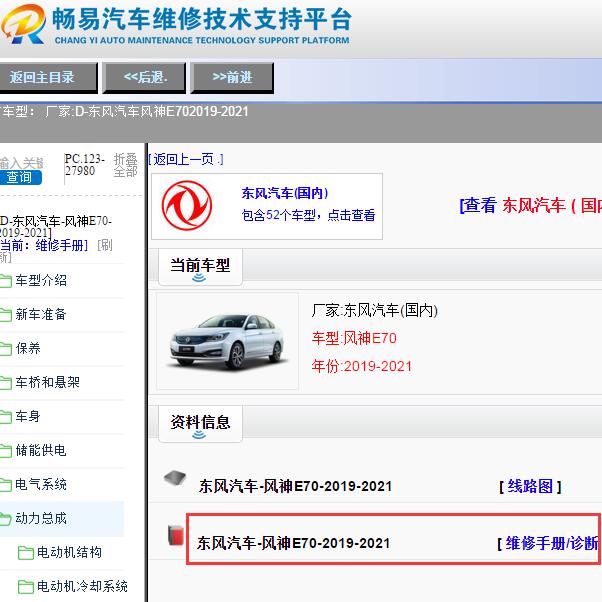
Task: Expand 保养 tree item
Action: [28, 349]
